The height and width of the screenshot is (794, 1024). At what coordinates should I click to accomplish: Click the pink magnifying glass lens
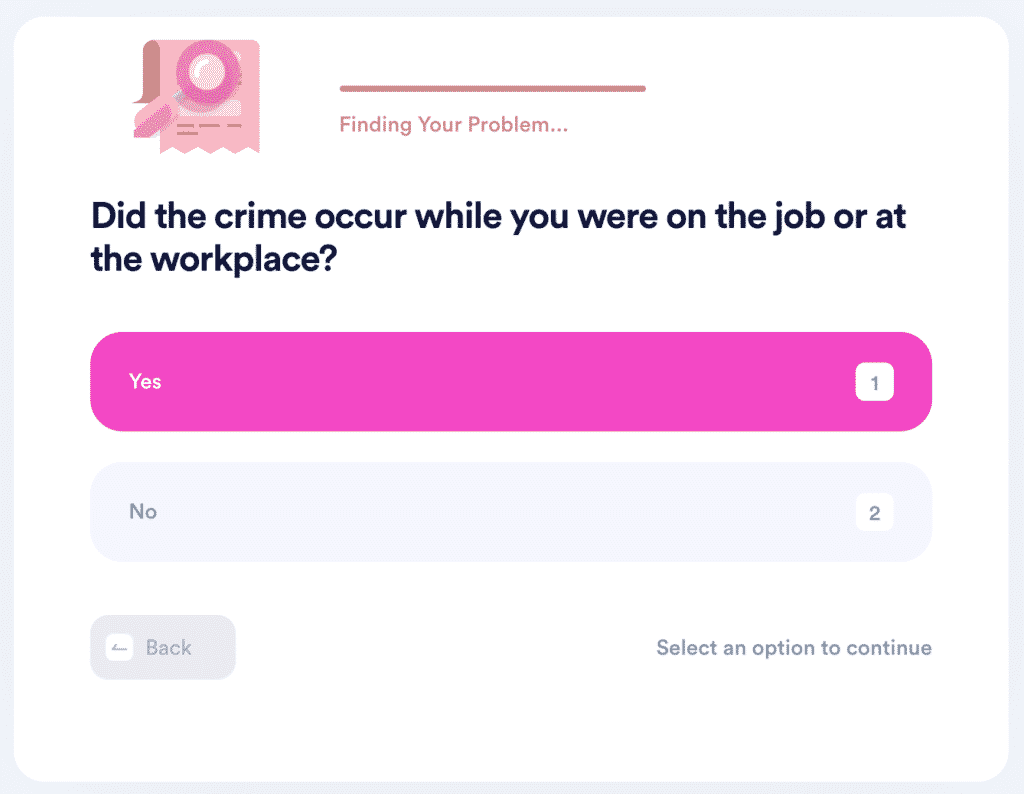click(208, 71)
